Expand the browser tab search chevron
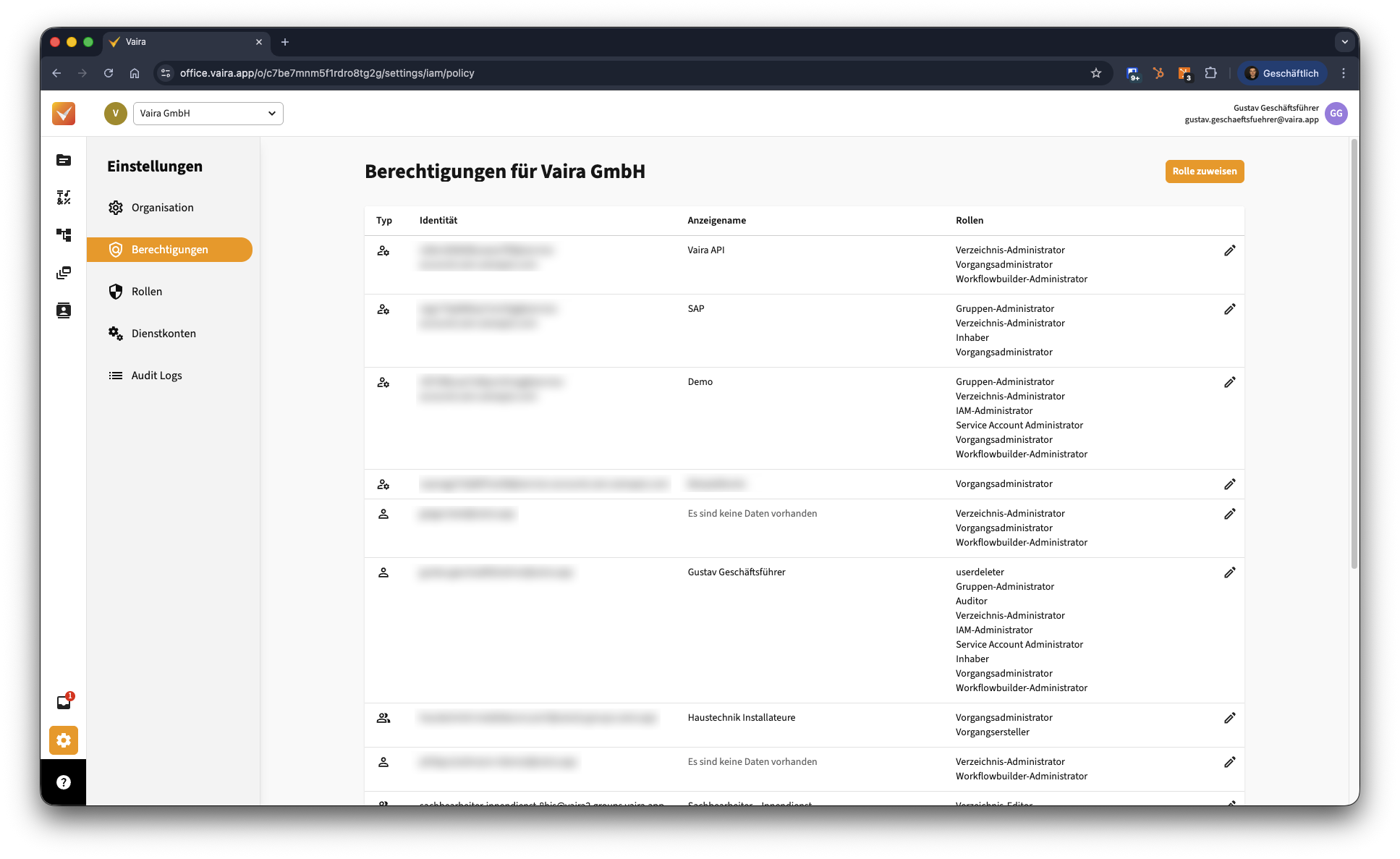The width and height of the screenshot is (1400, 859). 1344,42
